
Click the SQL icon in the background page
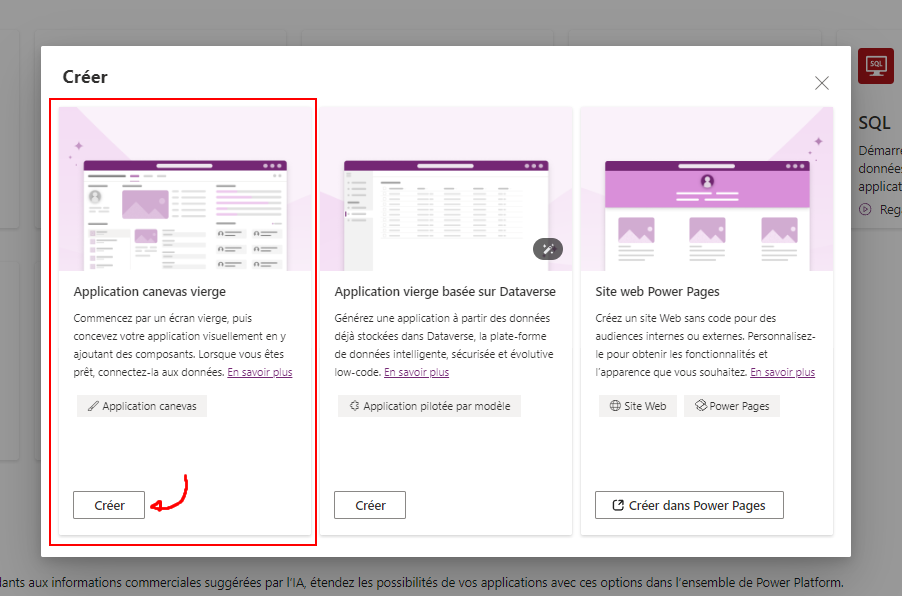point(876,66)
